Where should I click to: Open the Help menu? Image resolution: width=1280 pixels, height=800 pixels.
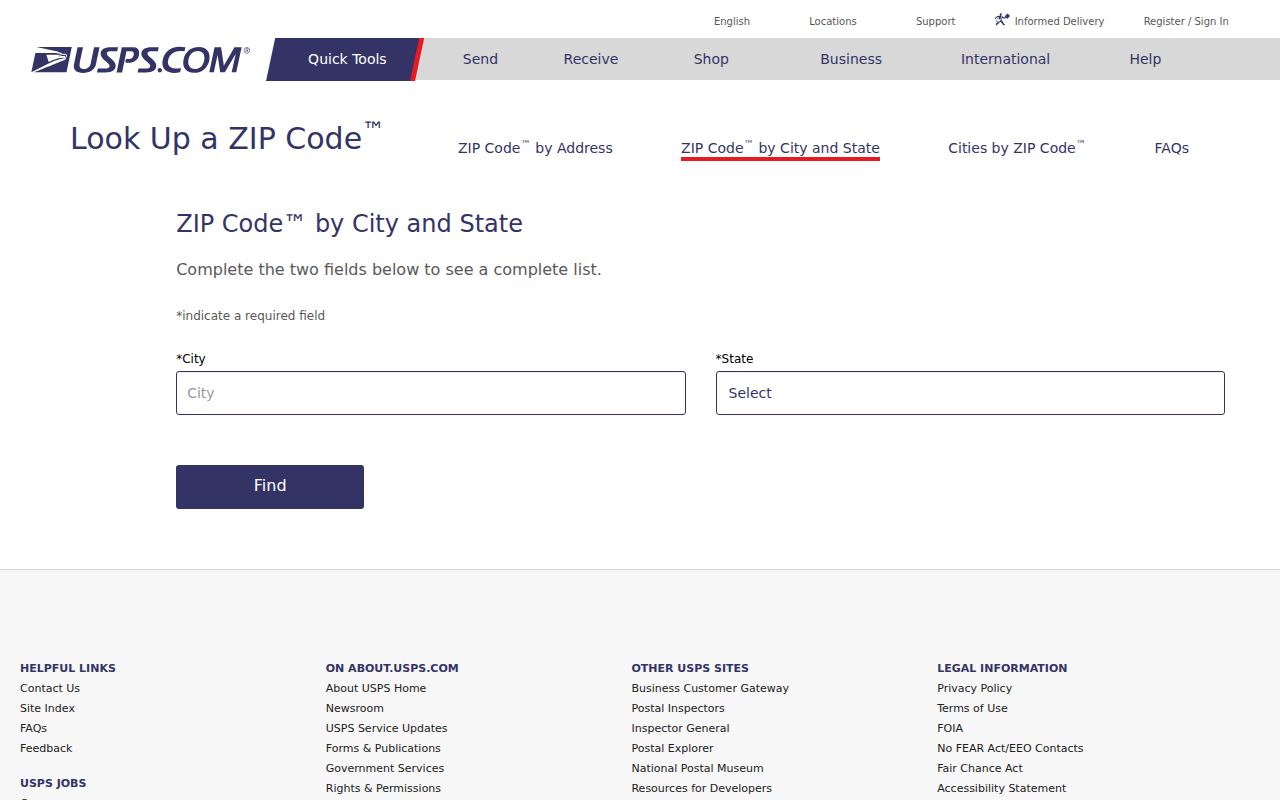click(x=1145, y=59)
